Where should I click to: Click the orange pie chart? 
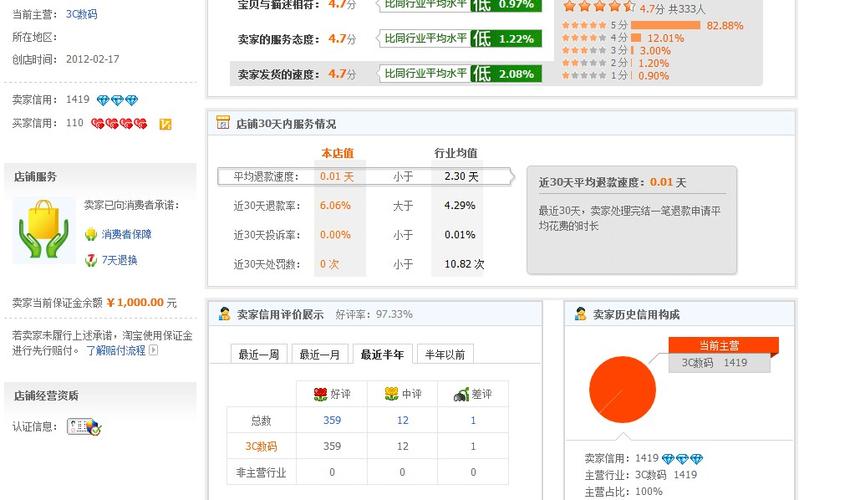(622, 389)
